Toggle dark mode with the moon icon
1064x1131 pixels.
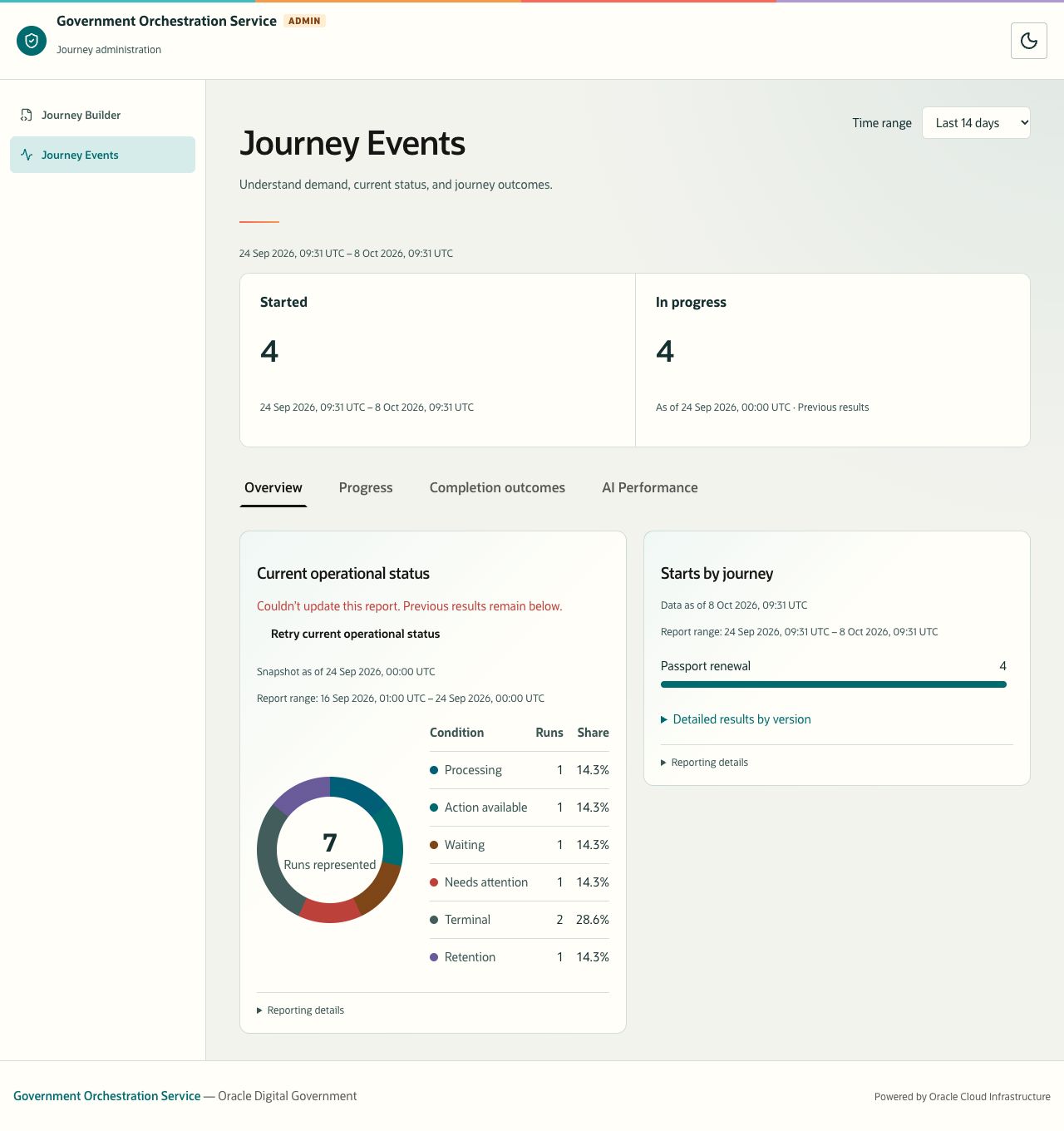tap(1028, 41)
